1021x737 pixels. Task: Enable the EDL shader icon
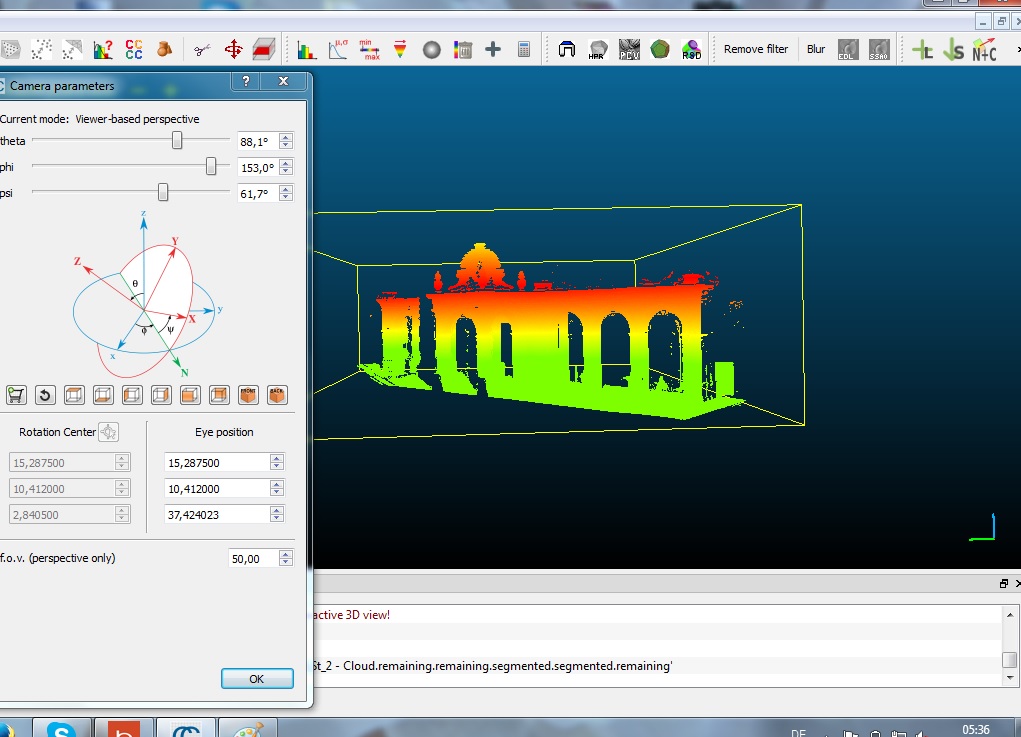(x=847, y=49)
